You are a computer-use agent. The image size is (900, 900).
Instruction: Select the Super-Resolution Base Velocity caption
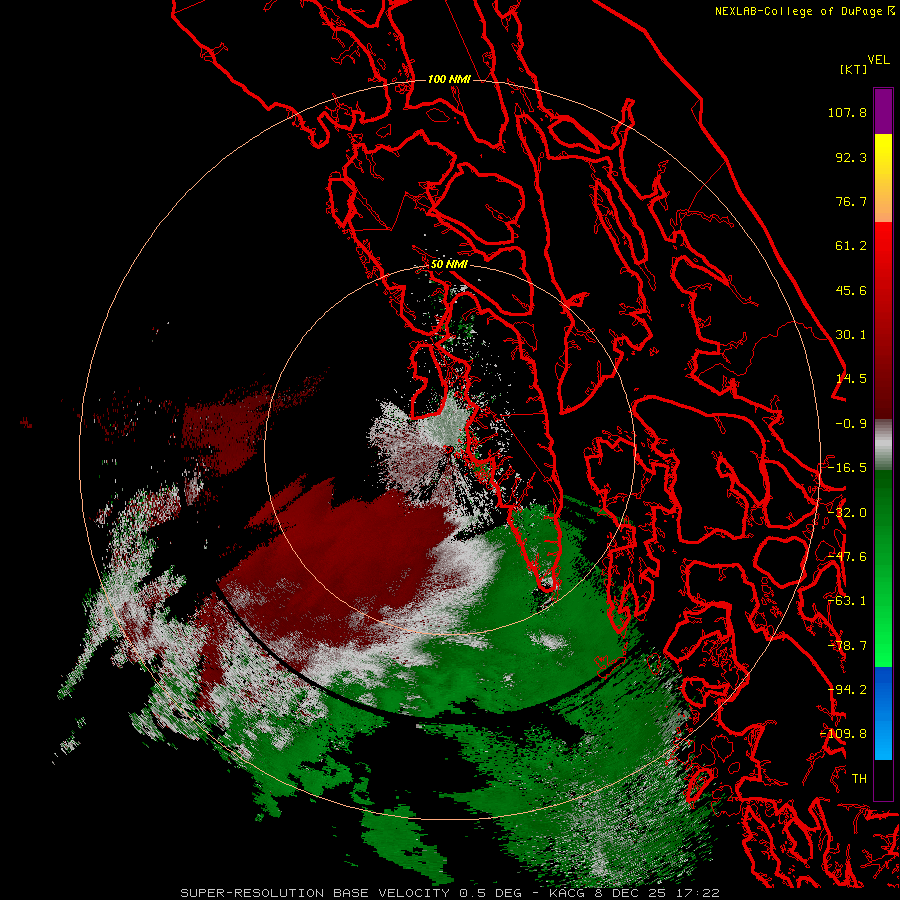(450, 893)
